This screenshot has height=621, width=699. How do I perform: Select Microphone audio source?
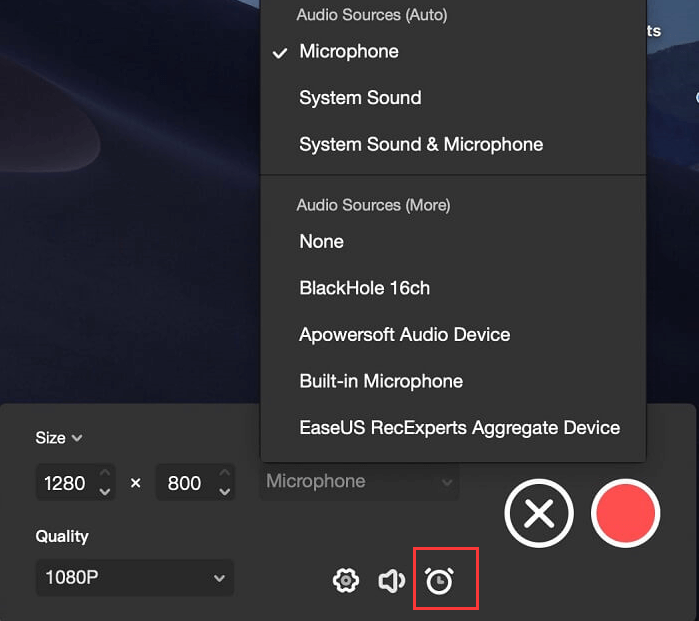click(x=453, y=51)
